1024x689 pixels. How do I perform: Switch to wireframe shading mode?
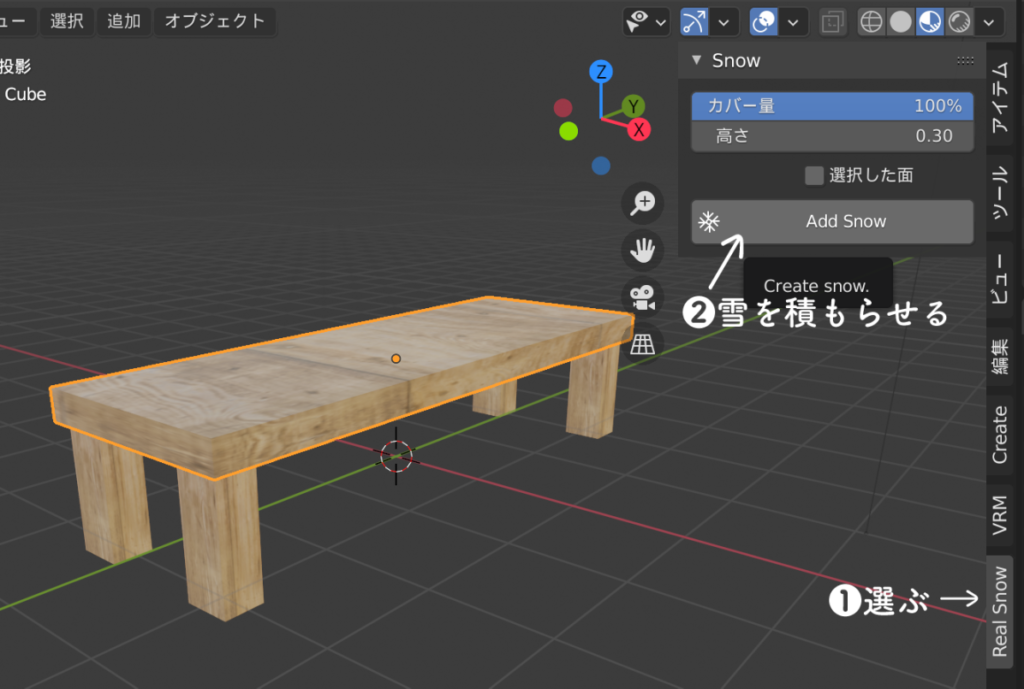[871, 22]
